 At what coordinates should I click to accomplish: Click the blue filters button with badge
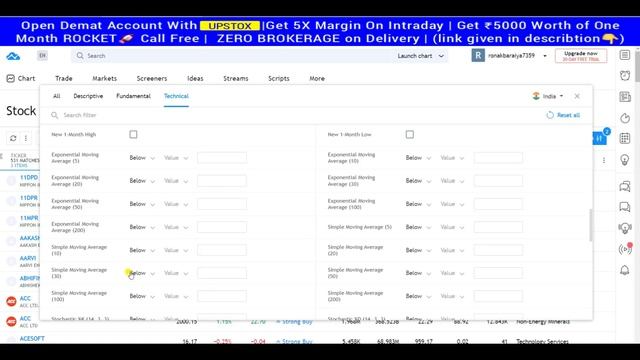click(x=600, y=138)
